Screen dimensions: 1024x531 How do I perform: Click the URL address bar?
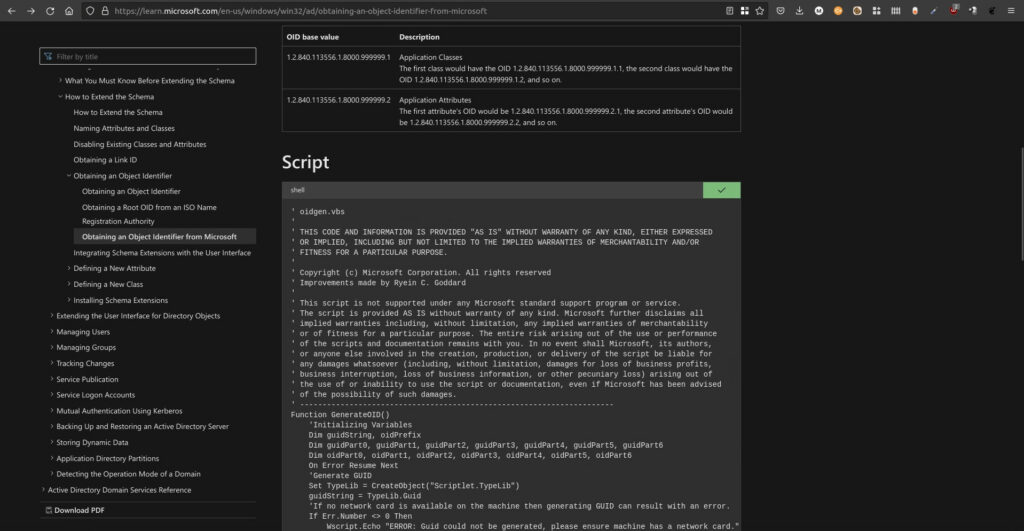(x=400, y=11)
